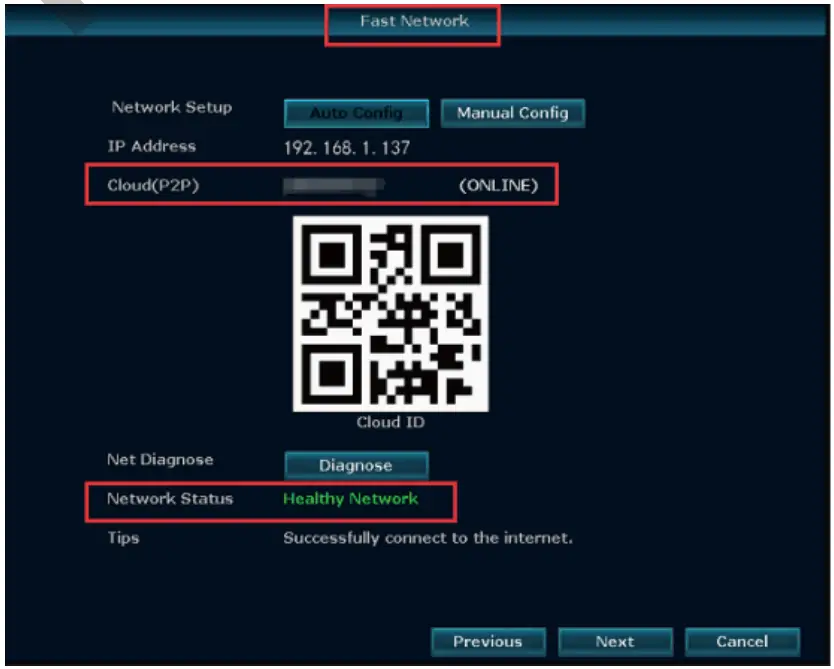Viewport: 834px width, 669px height.
Task: Click the Successfully connect to the internet tip
Action: point(428,538)
